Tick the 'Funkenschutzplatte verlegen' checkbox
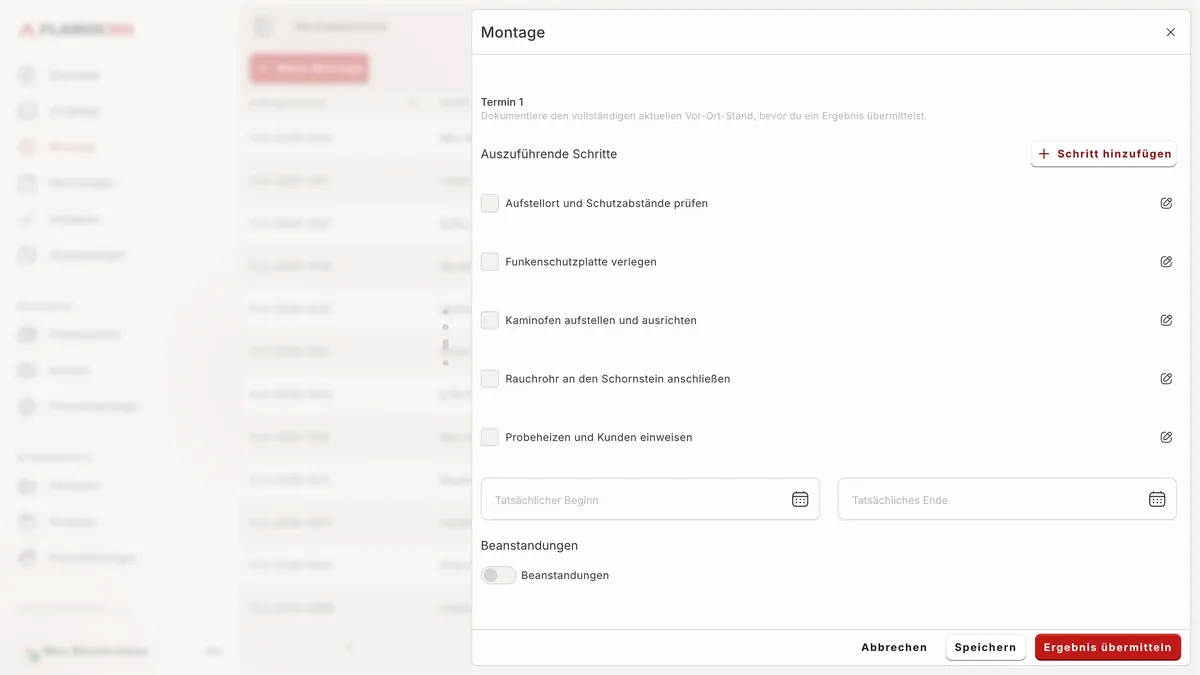 [490, 262]
